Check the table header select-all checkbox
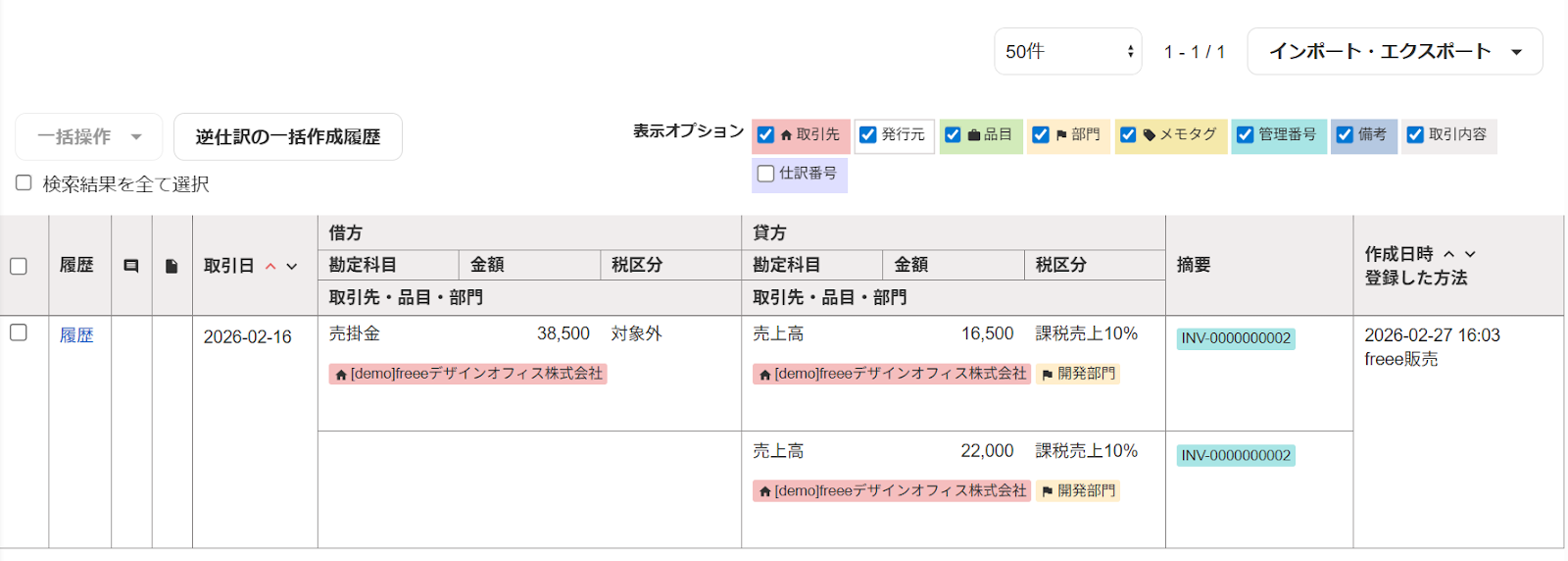Image resolution: width=1568 pixels, height=561 pixels. click(18, 266)
